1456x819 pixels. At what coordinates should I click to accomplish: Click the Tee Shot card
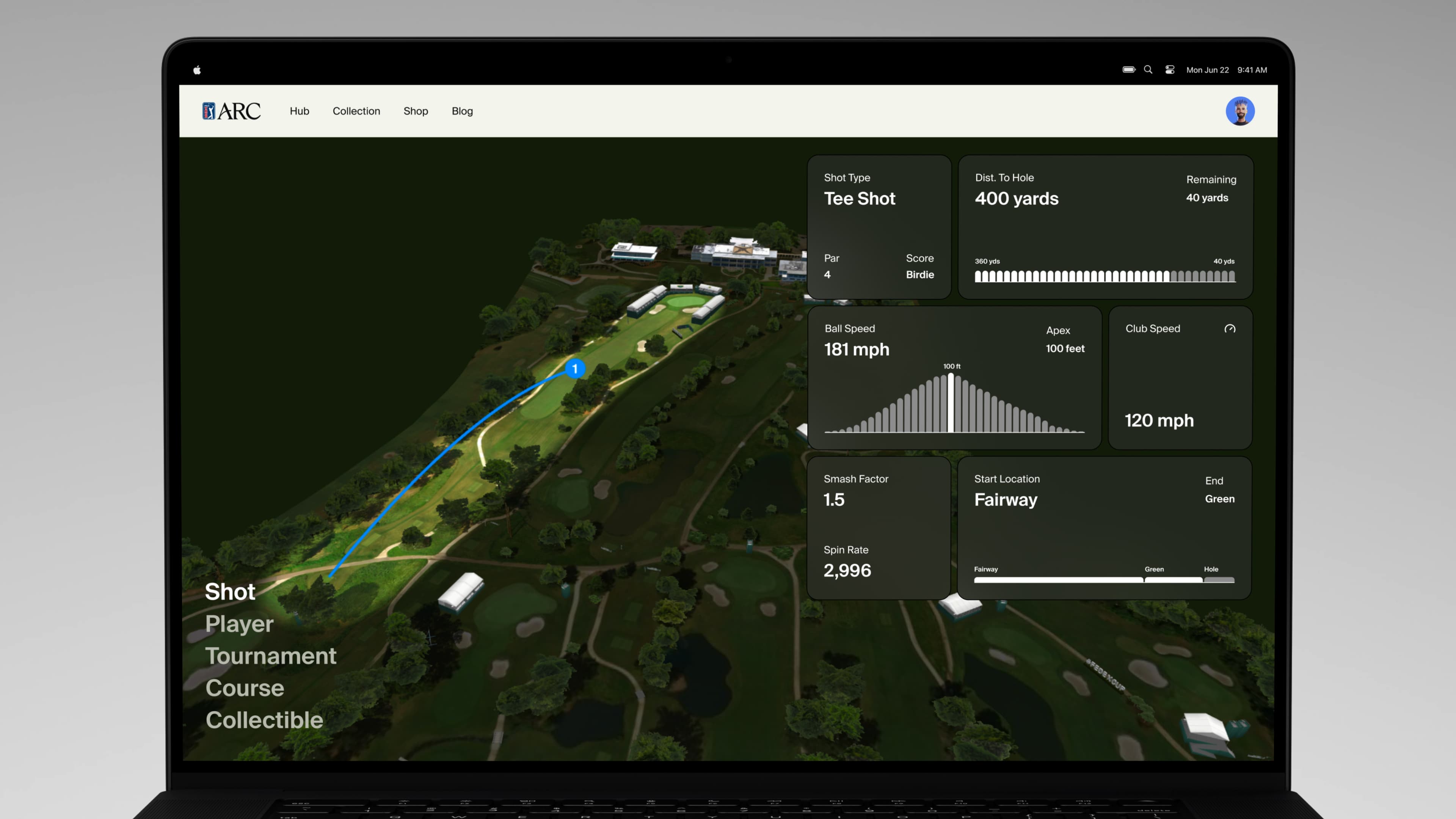coord(879,226)
